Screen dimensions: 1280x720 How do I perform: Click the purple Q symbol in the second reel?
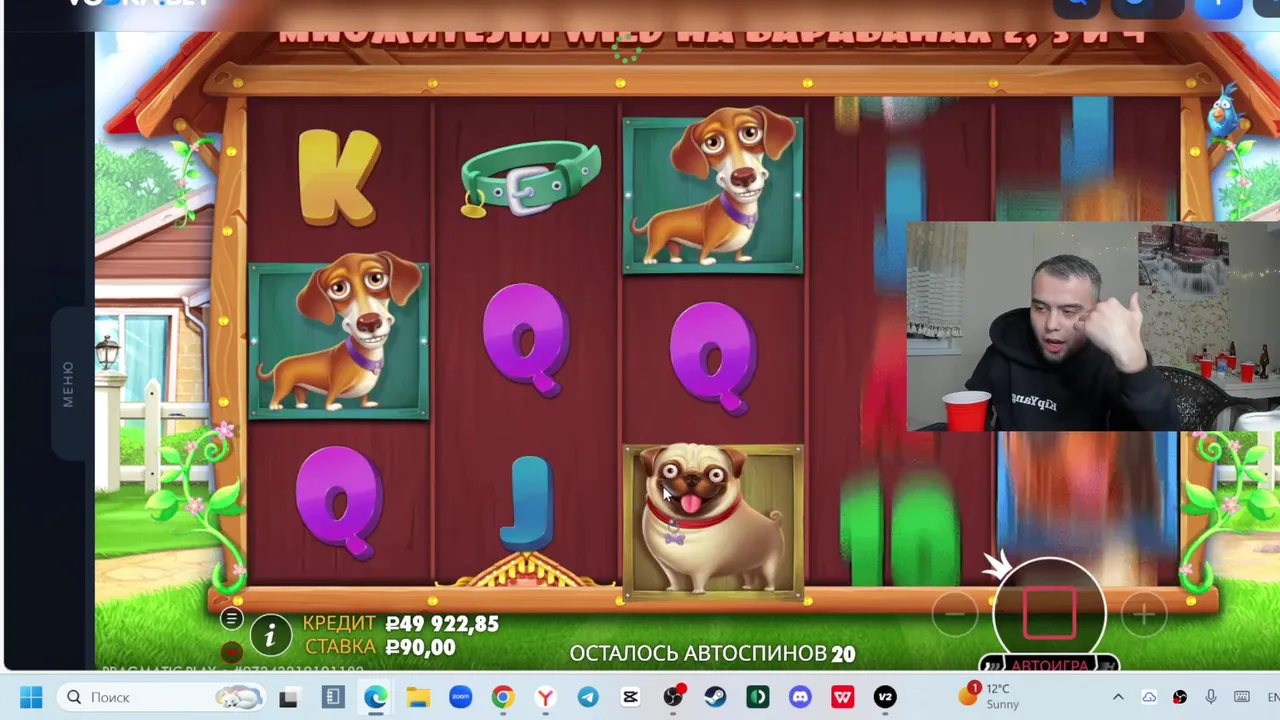(527, 340)
